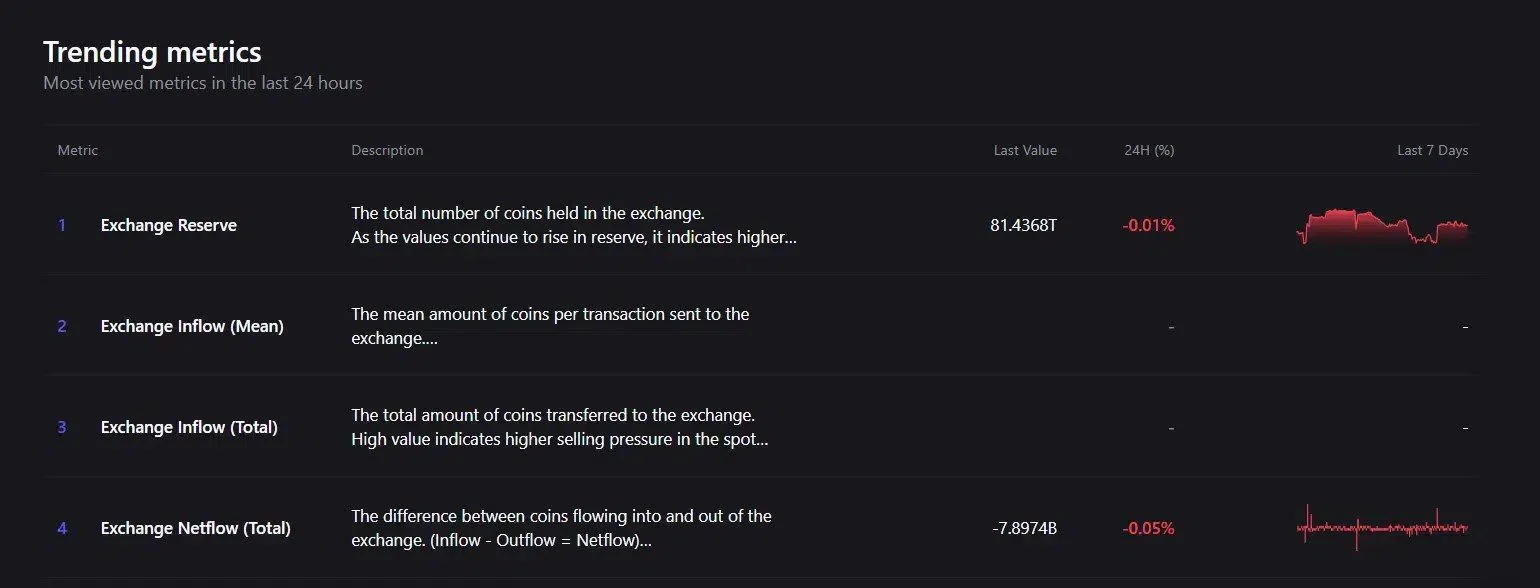The width and height of the screenshot is (1540, 588).
Task: Click the Description column header
Action: (387, 150)
